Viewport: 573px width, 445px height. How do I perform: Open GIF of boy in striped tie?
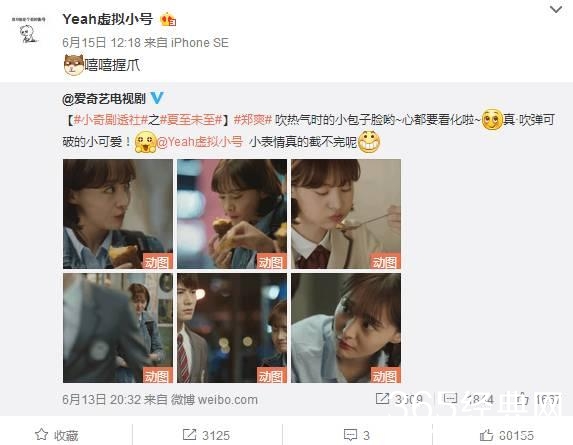click(232, 328)
